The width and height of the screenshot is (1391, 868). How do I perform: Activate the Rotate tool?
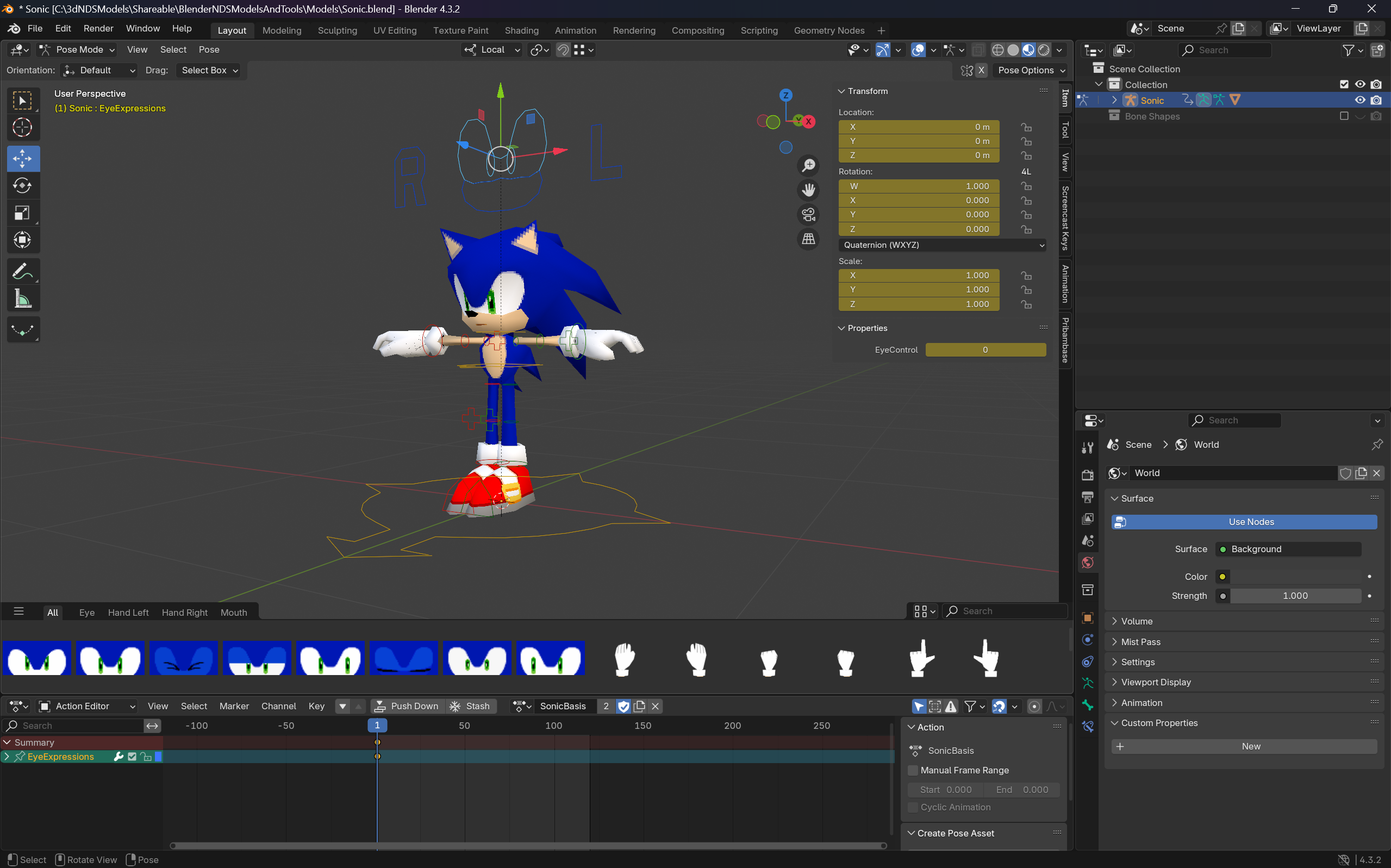tap(22, 186)
